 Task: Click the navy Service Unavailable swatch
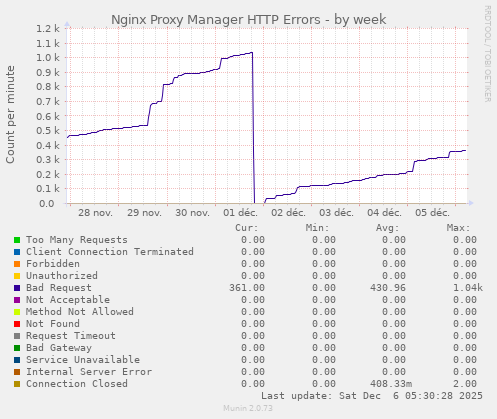point(17,360)
